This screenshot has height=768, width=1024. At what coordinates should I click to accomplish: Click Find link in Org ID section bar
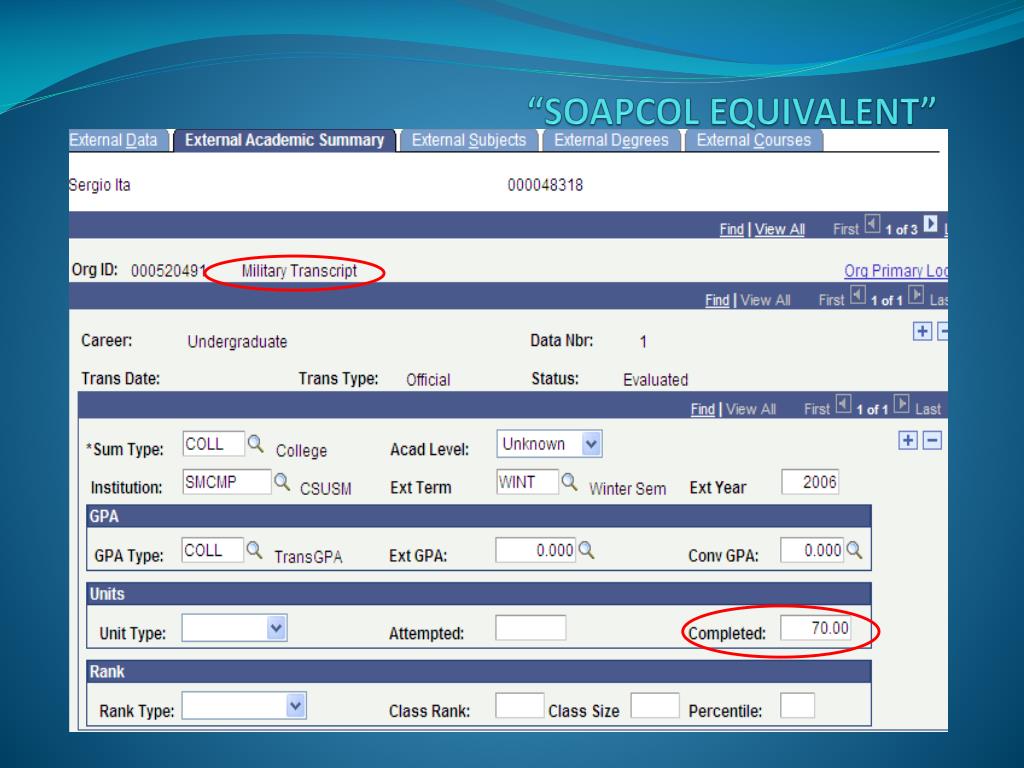click(x=717, y=300)
